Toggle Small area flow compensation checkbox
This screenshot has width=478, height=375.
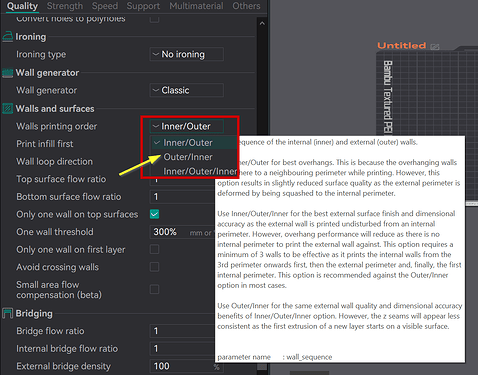coord(154,289)
